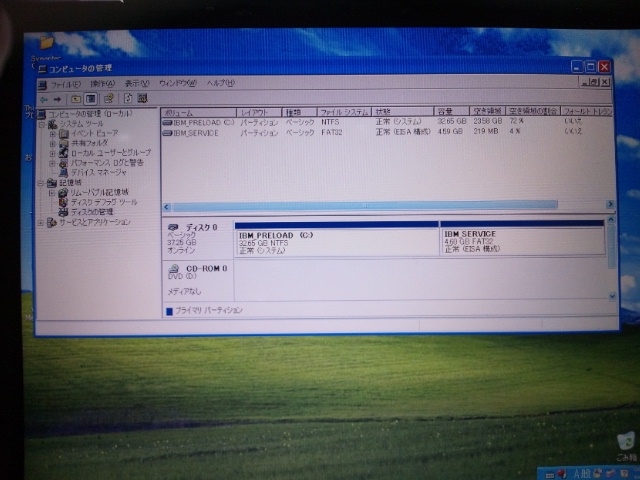Select the システム ツール icon in tree
This screenshot has height=480, width=640.
pyautogui.click(x=52, y=124)
